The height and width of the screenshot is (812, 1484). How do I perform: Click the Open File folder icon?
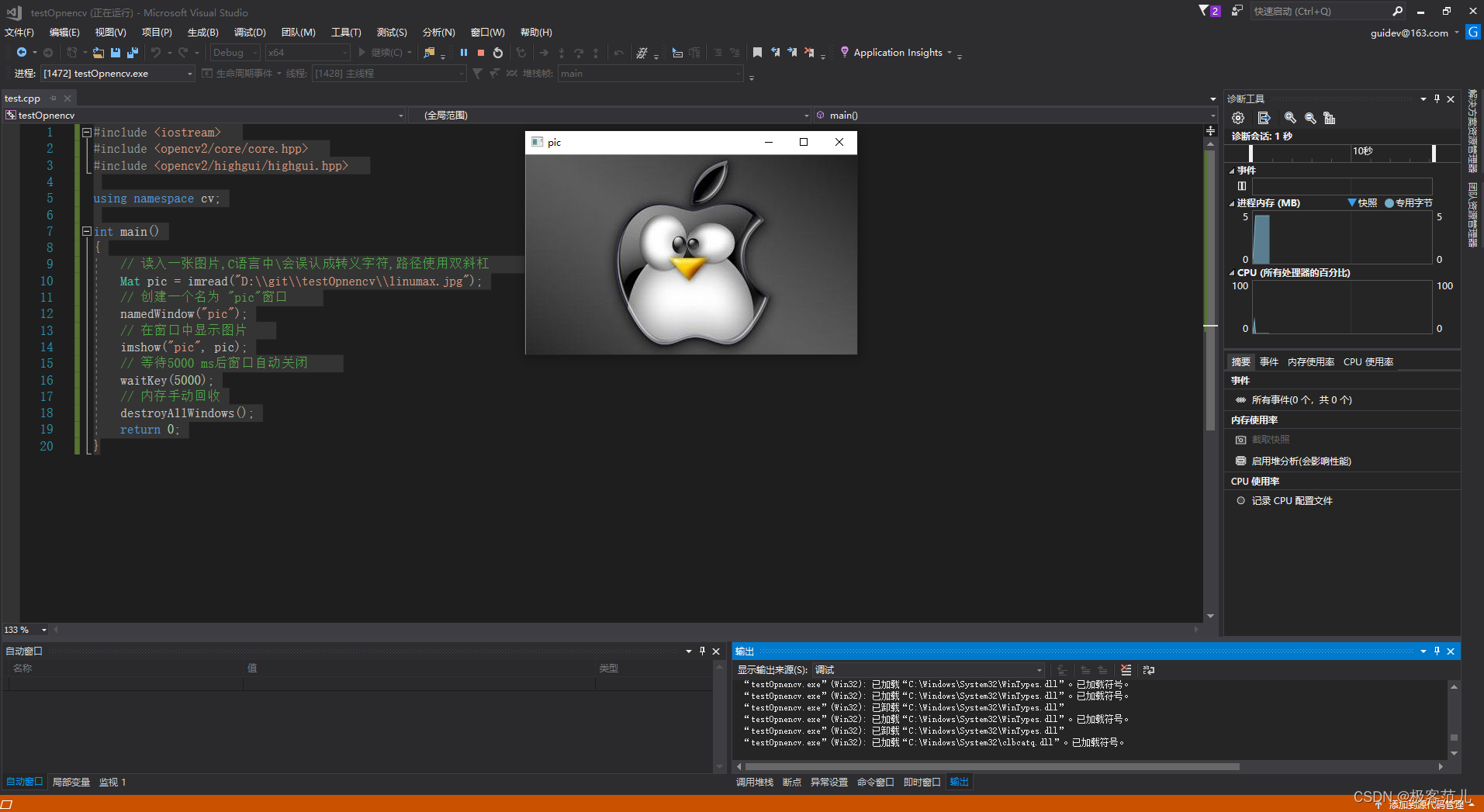pos(99,53)
